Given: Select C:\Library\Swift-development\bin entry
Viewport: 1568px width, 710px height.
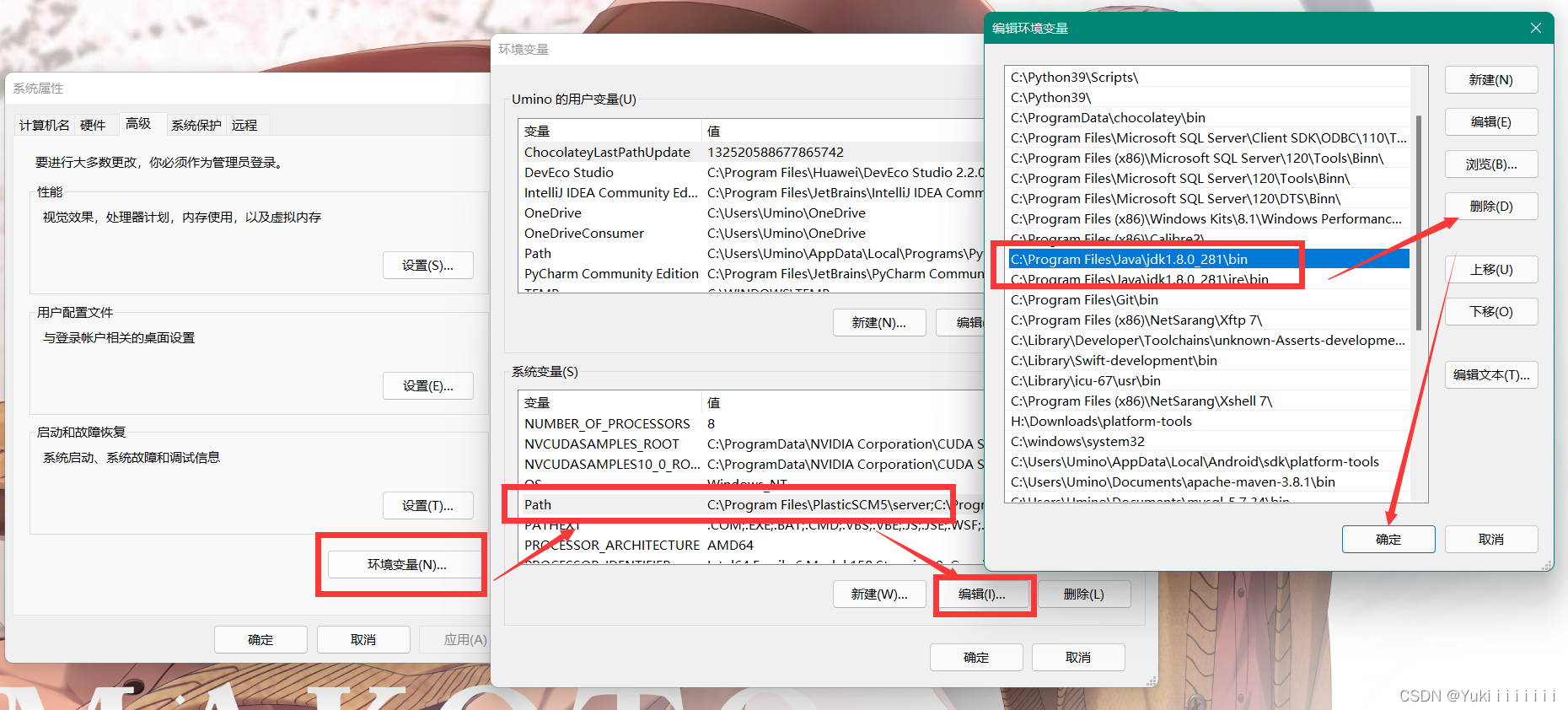Looking at the screenshot, I should [x=1208, y=360].
